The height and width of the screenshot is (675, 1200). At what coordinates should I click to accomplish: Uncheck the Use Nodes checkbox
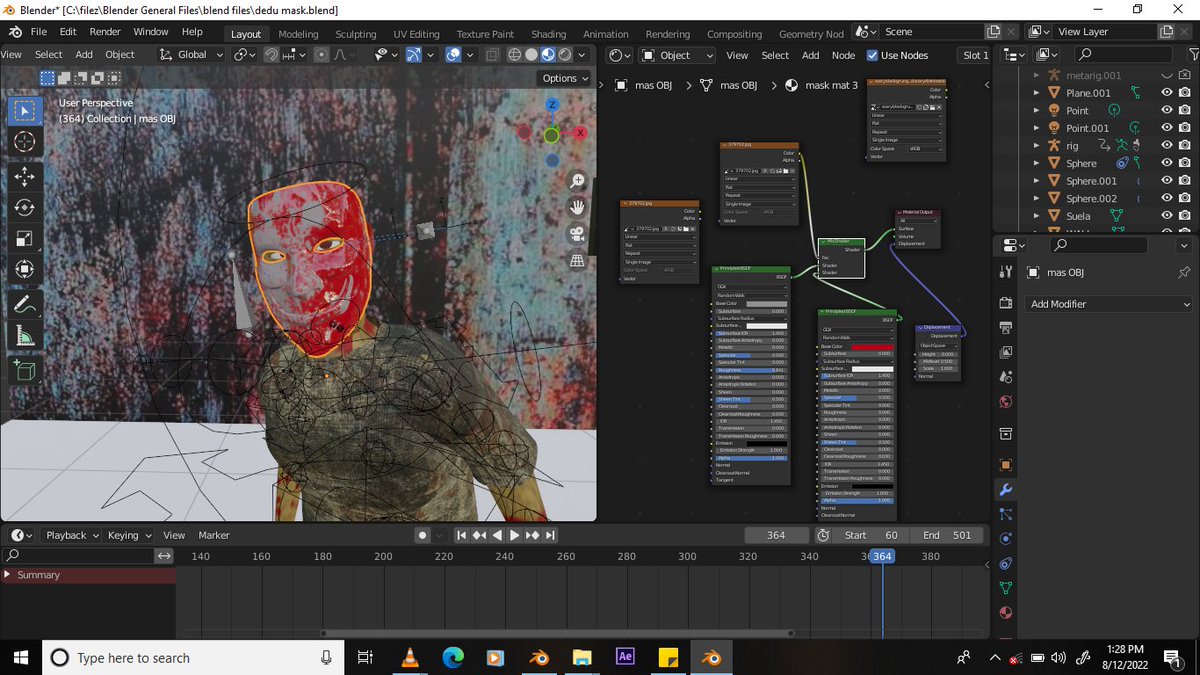click(872, 55)
